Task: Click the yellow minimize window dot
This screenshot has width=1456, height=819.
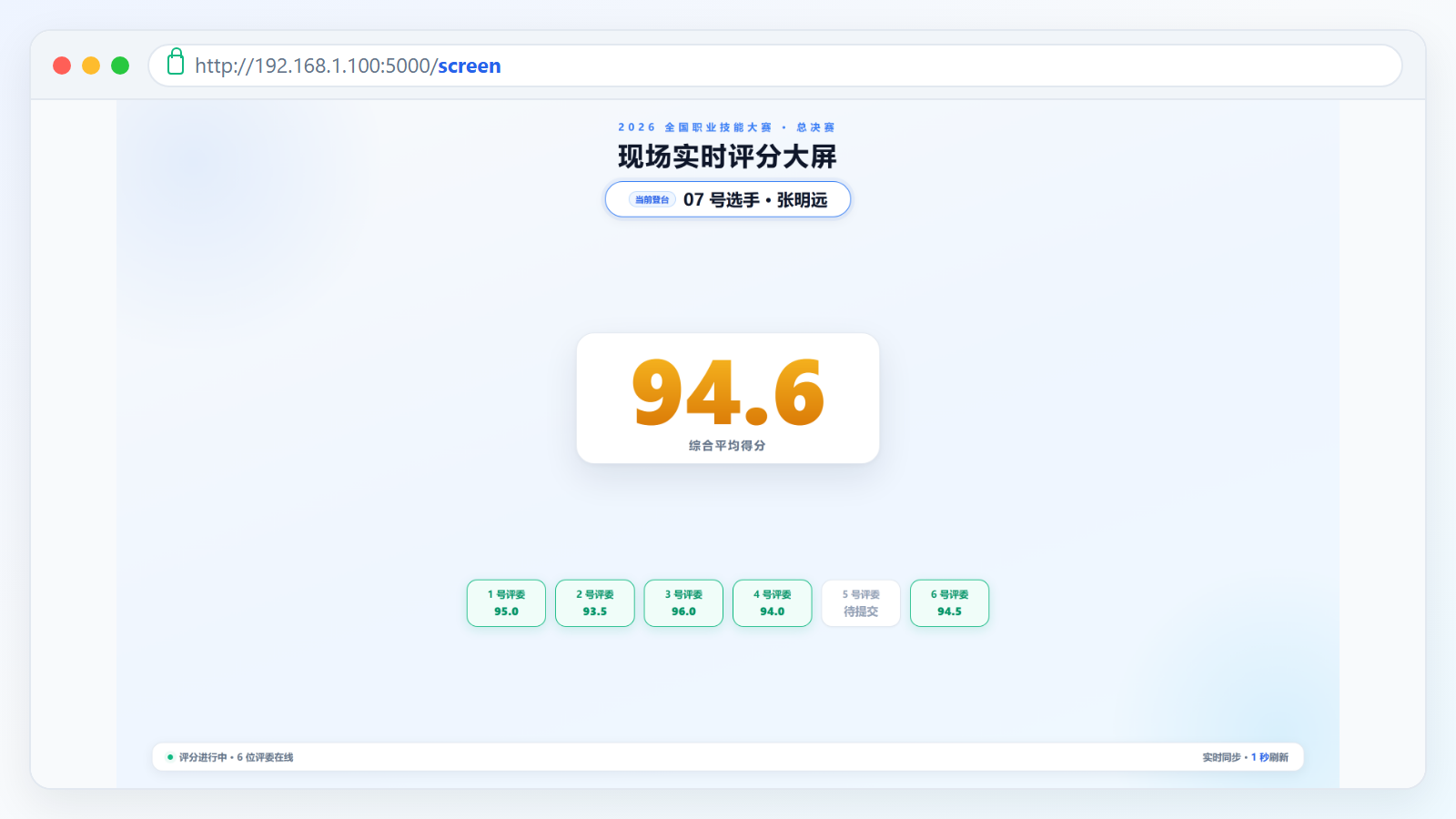Action: click(x=91, y=66)
